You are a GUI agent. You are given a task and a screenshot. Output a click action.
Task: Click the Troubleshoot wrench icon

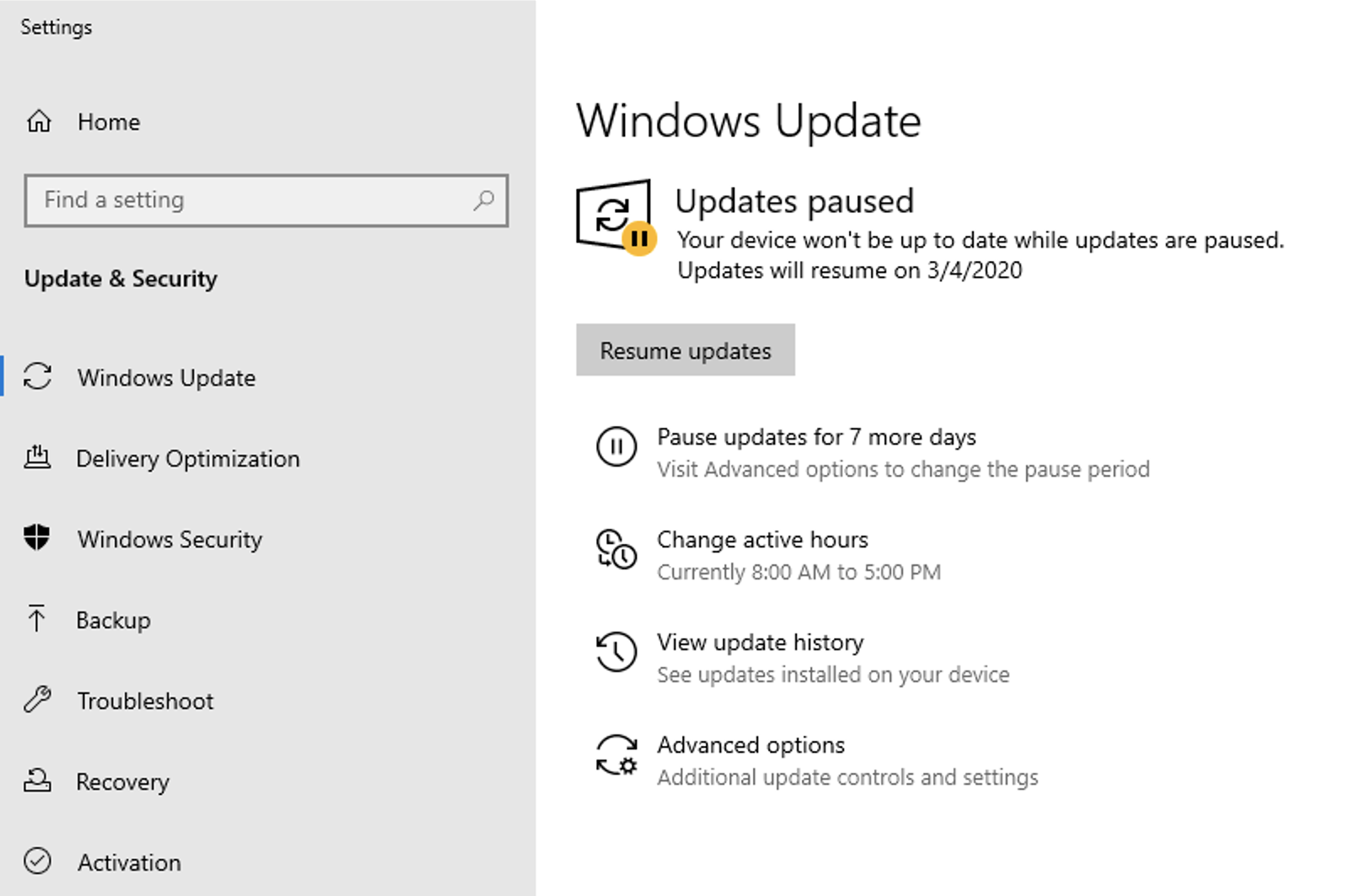[x=38, y=700]
